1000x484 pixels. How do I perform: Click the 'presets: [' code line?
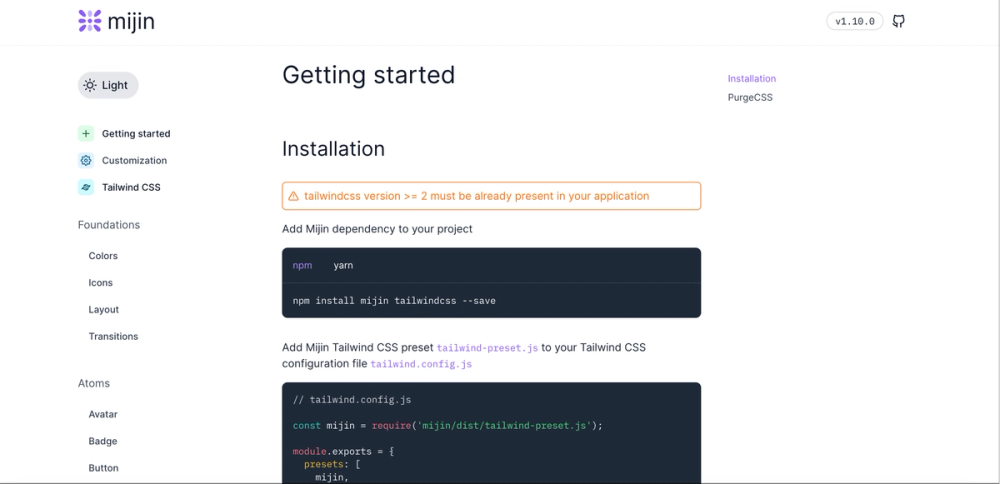(332, 464)
